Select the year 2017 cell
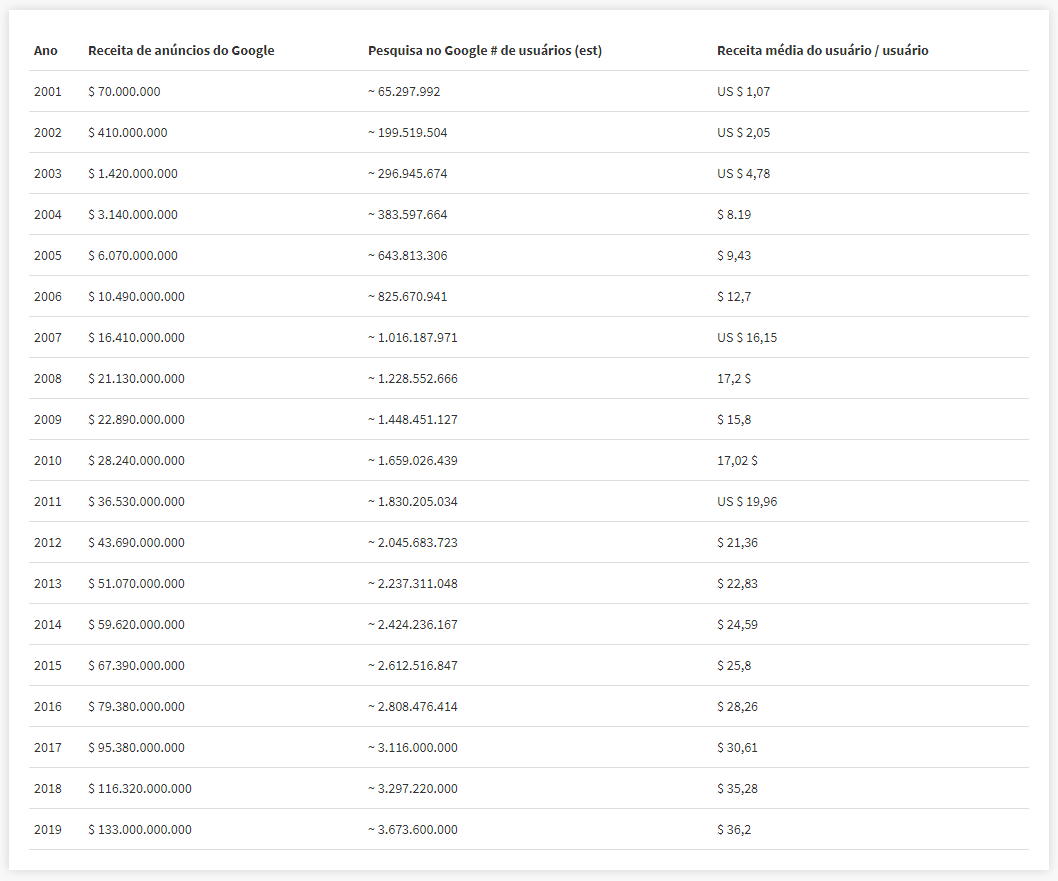This screenshot has height=881, width=1058. 48,748
